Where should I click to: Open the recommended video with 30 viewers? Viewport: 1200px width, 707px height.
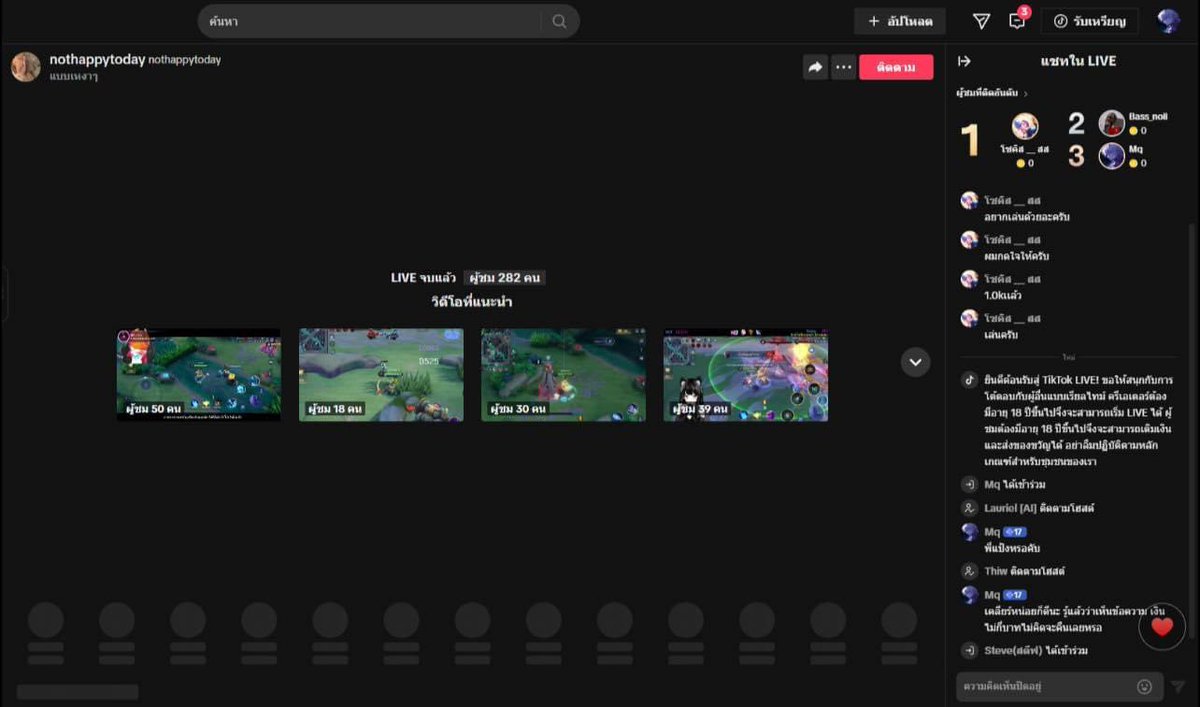click(x=564, y=375)
